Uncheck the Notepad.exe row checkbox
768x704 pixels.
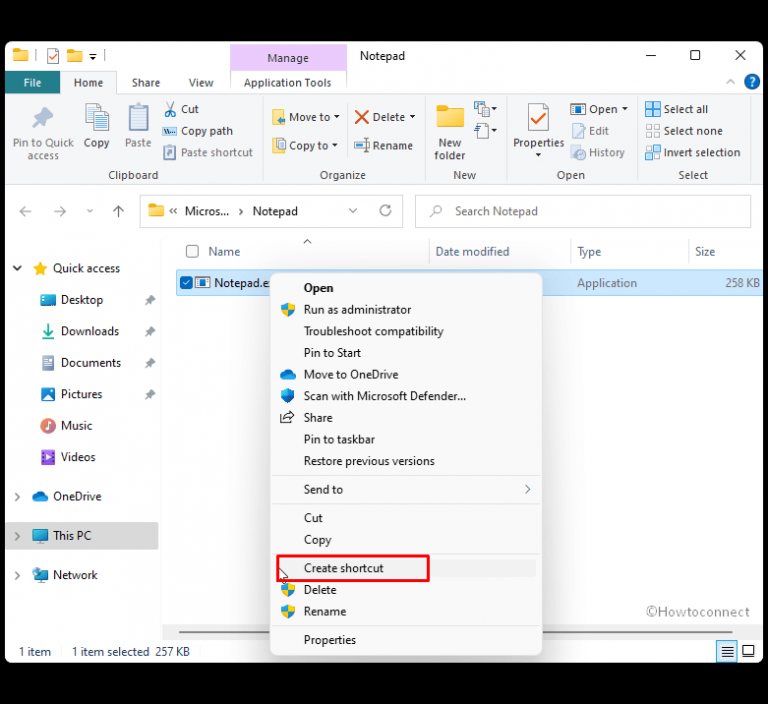[186, 283]
